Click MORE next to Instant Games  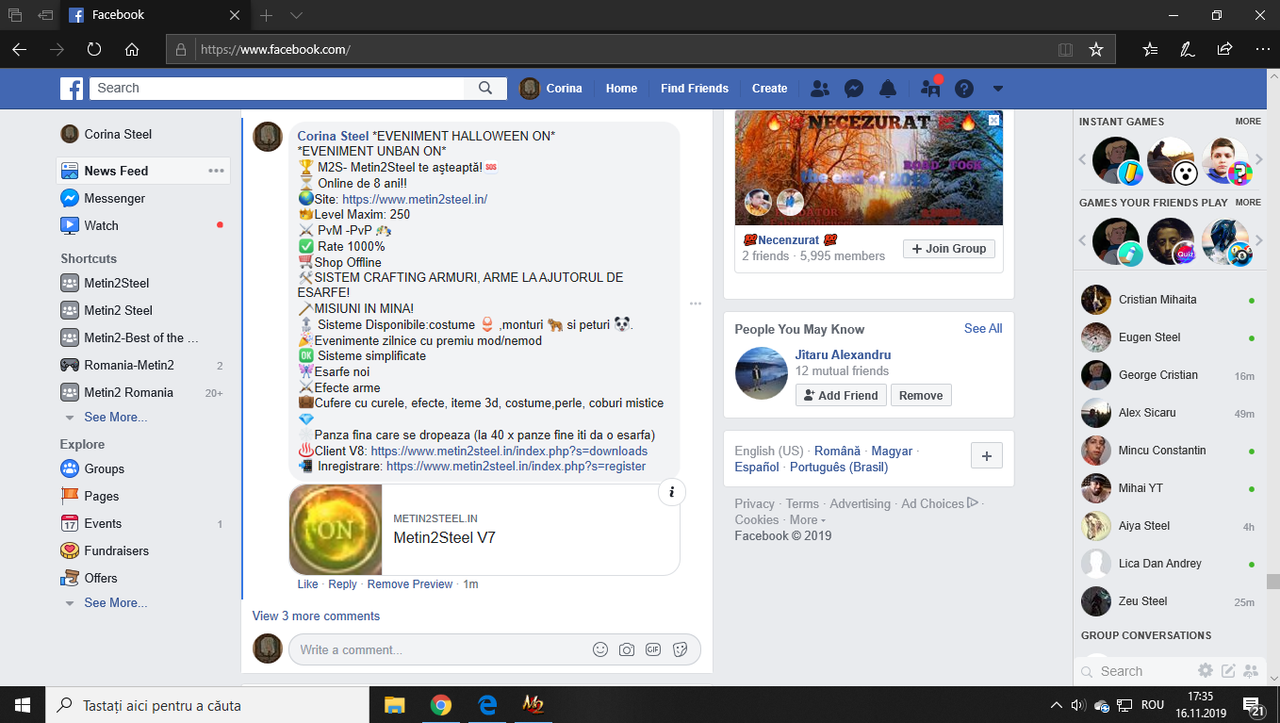1248,121
